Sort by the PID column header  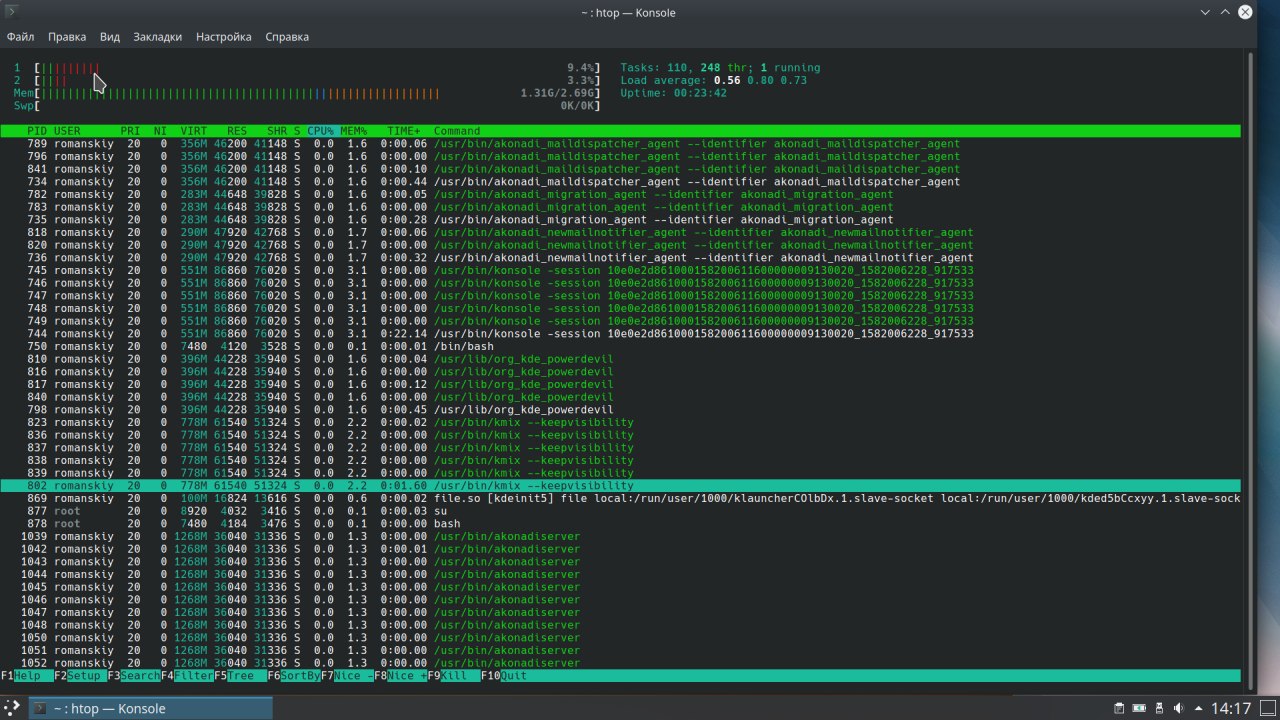pyautogui.click(x=36, y=131)
